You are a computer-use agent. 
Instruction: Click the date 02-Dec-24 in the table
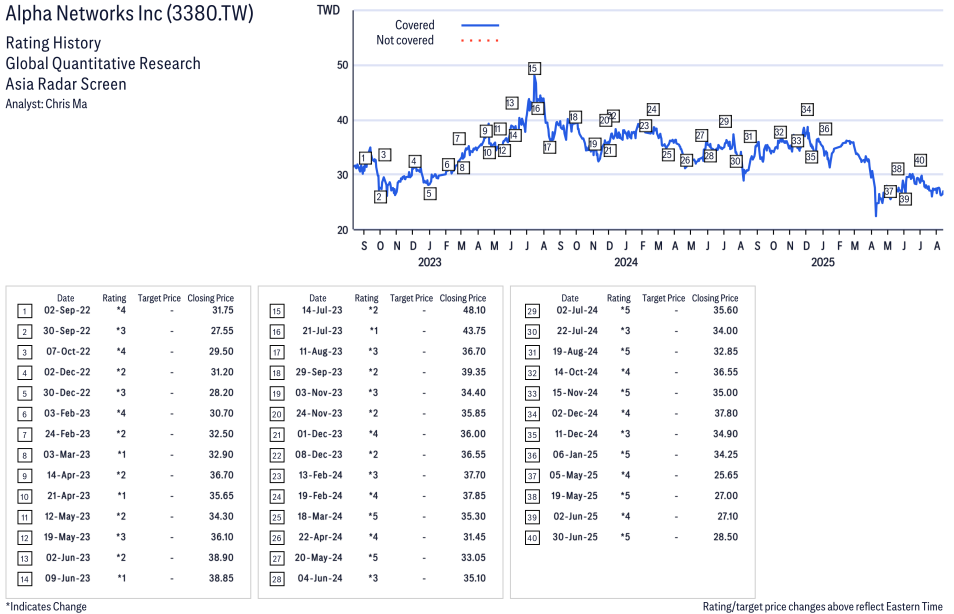click(575, 414)
